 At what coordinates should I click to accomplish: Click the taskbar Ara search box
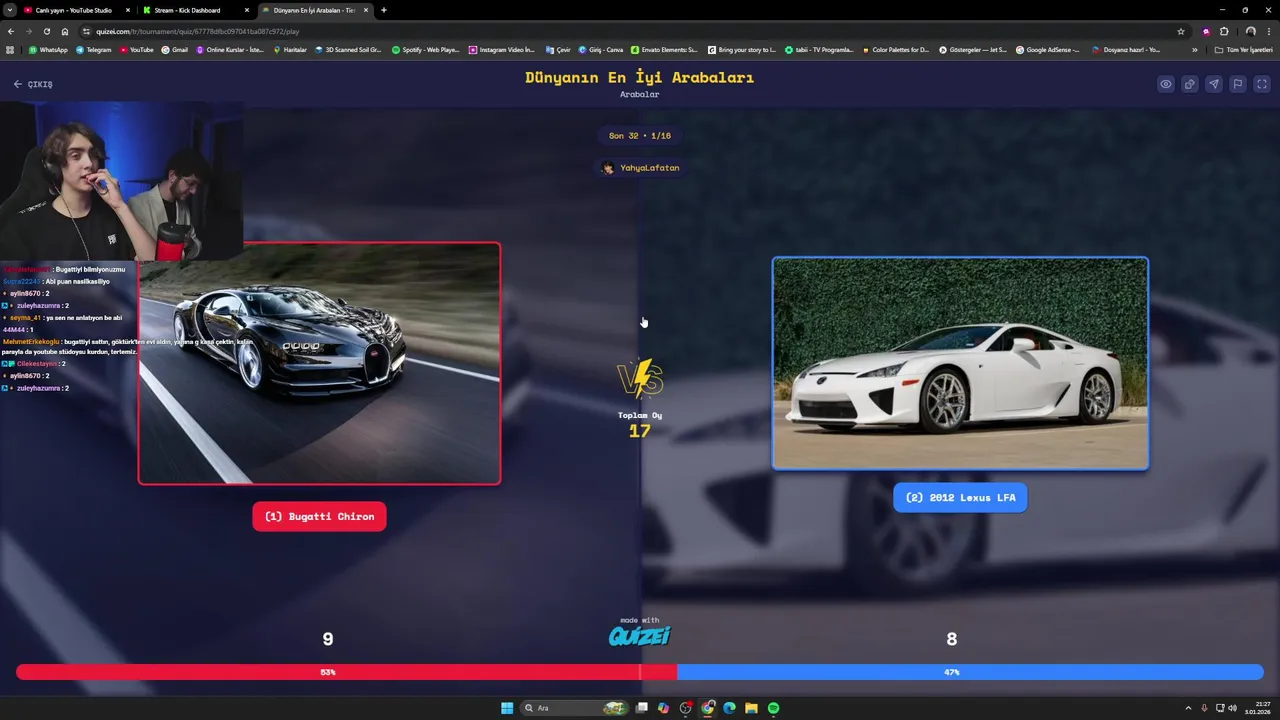click(x=574, y=708)
